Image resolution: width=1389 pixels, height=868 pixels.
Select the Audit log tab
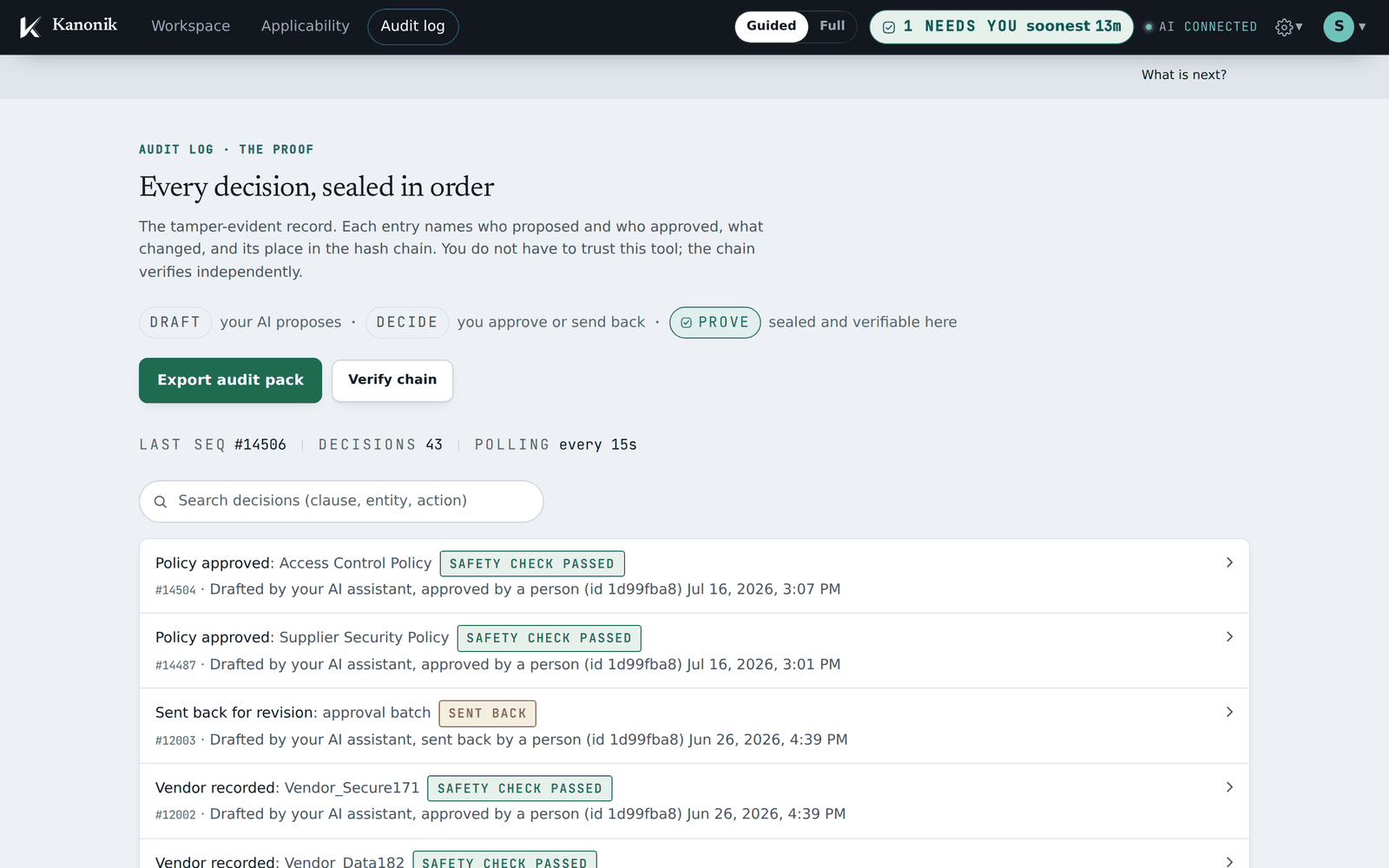tap(413, 26)
